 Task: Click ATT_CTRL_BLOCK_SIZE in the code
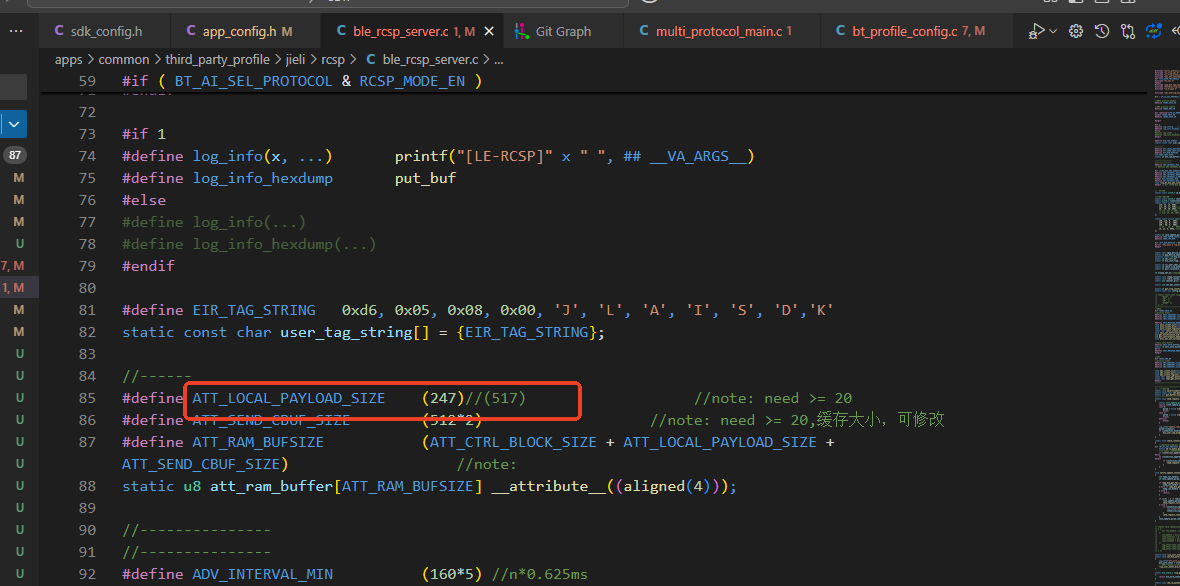pos(513,442)
